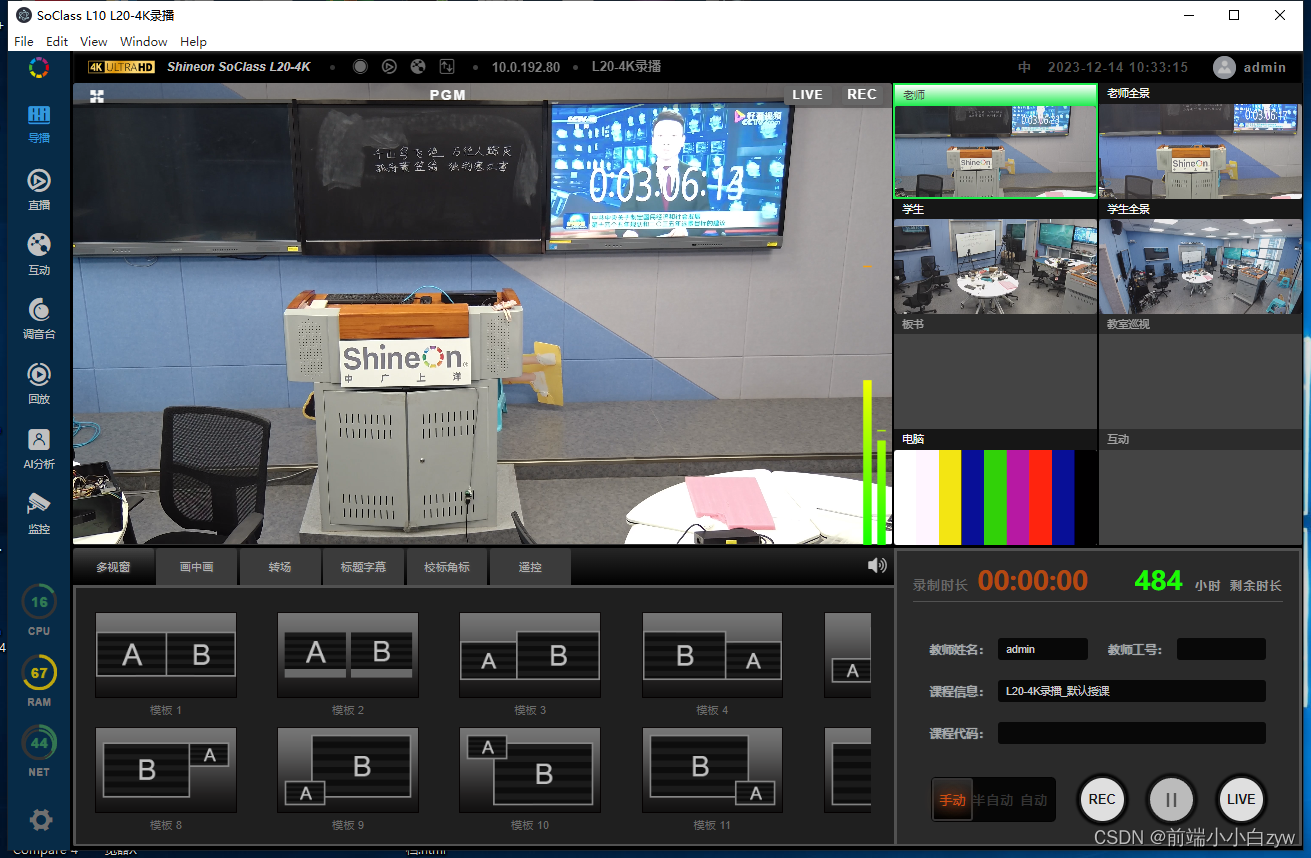Image resolution: width=1311 pixels, height=858 pixels.
Task: Mute audio with the speaker icon
Action: pyautogui.click(x=877, y=565)
